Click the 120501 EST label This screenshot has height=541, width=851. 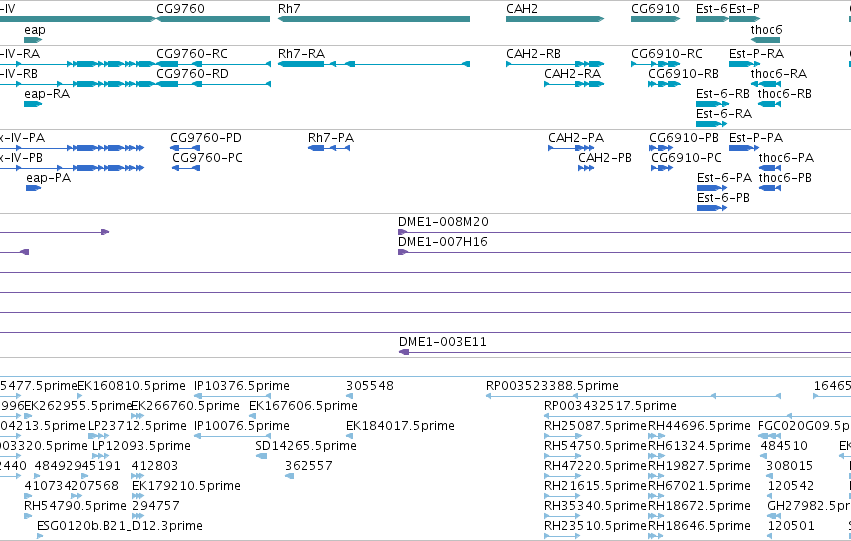point(790,526)
